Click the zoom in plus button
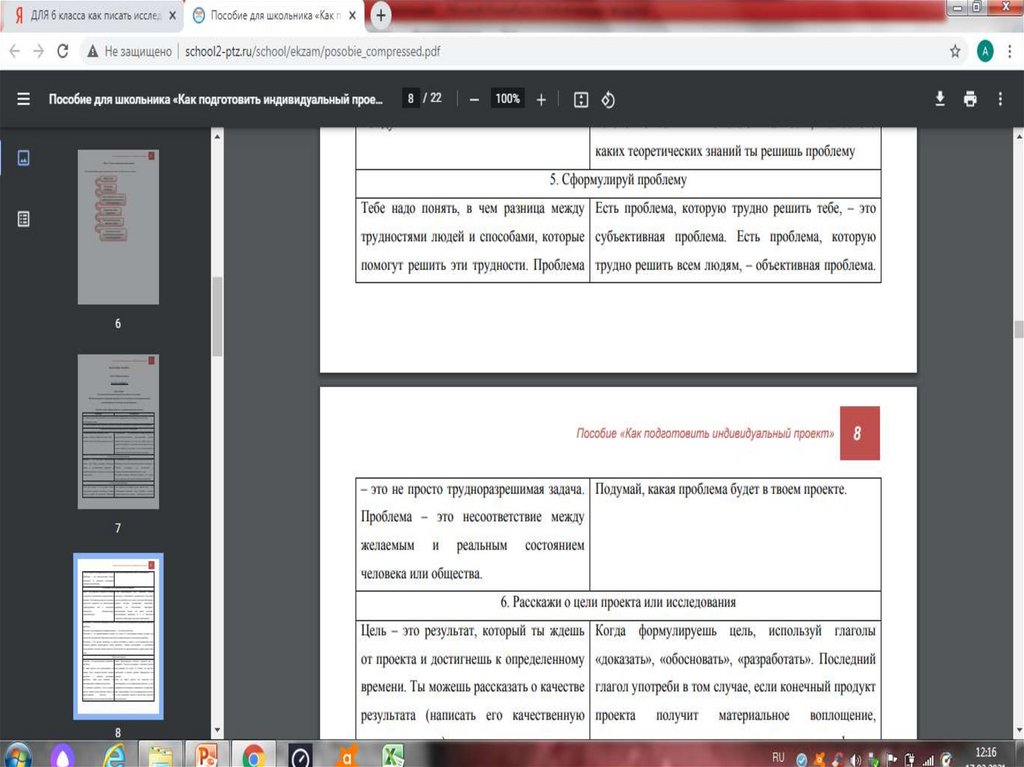 (x=541, y=99)
